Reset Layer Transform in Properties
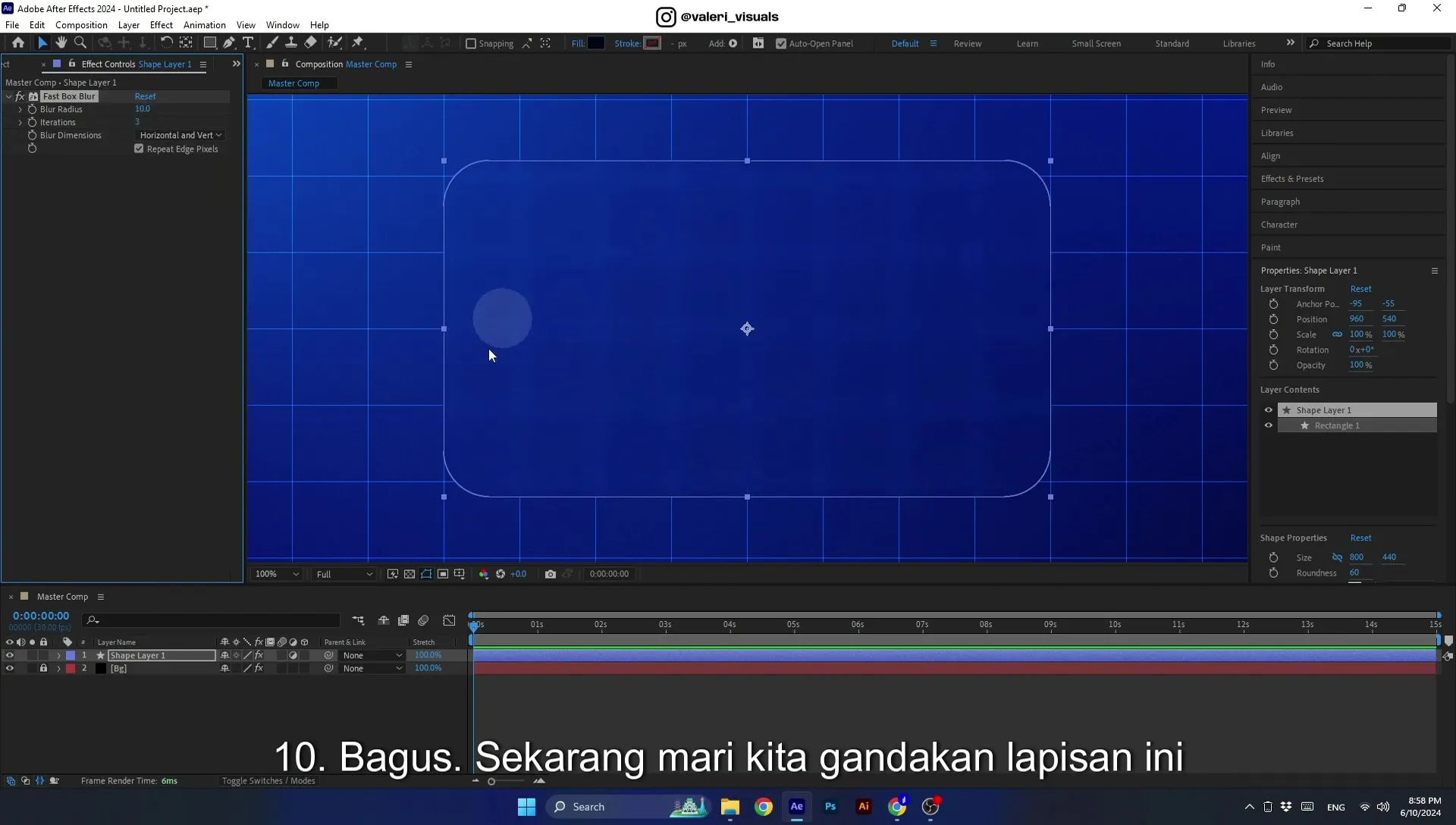The height and width of the screenshot is (825, 1456). (x=1360, y=289)
